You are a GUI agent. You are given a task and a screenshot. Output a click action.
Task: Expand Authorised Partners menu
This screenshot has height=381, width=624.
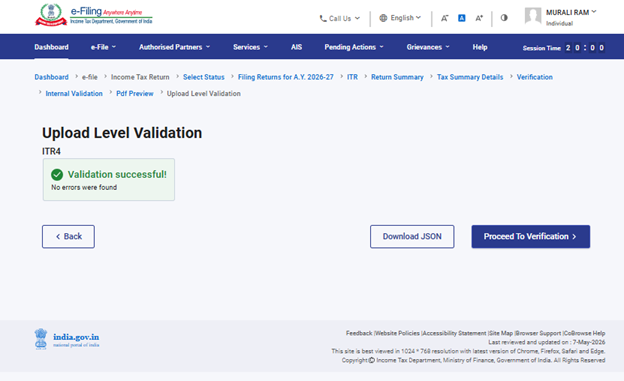174,47
